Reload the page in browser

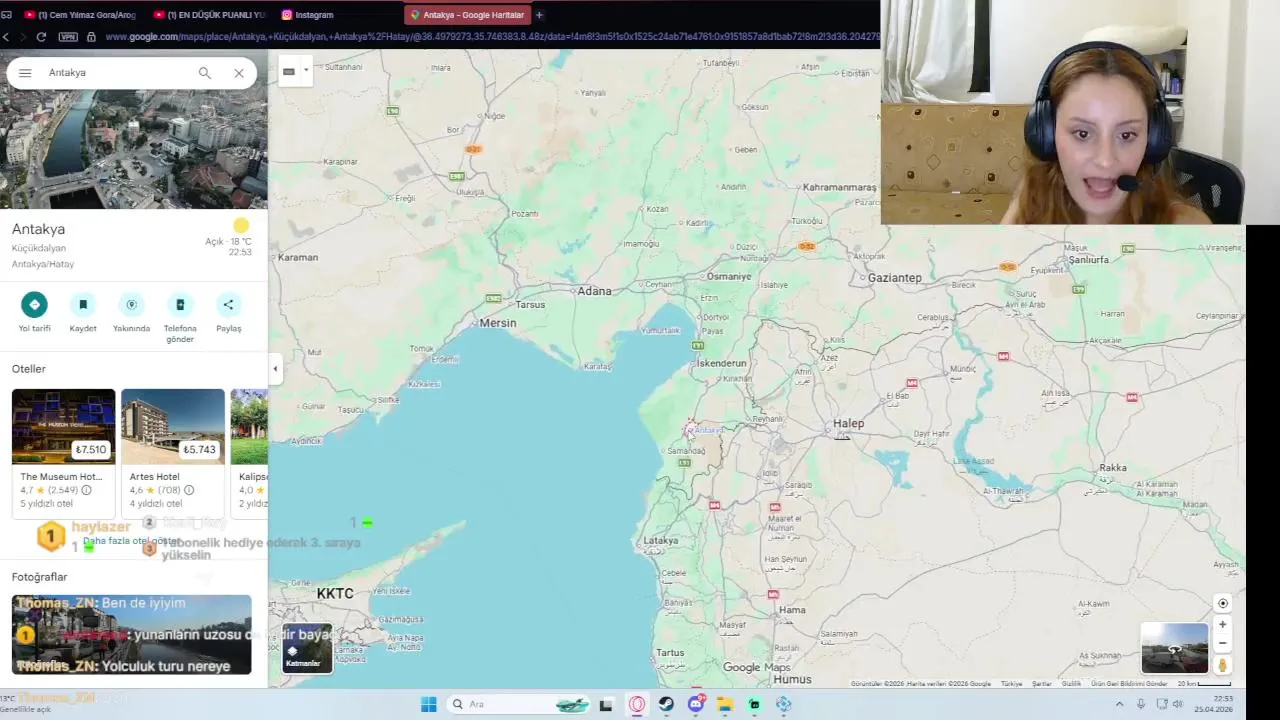tap(41, 37)
